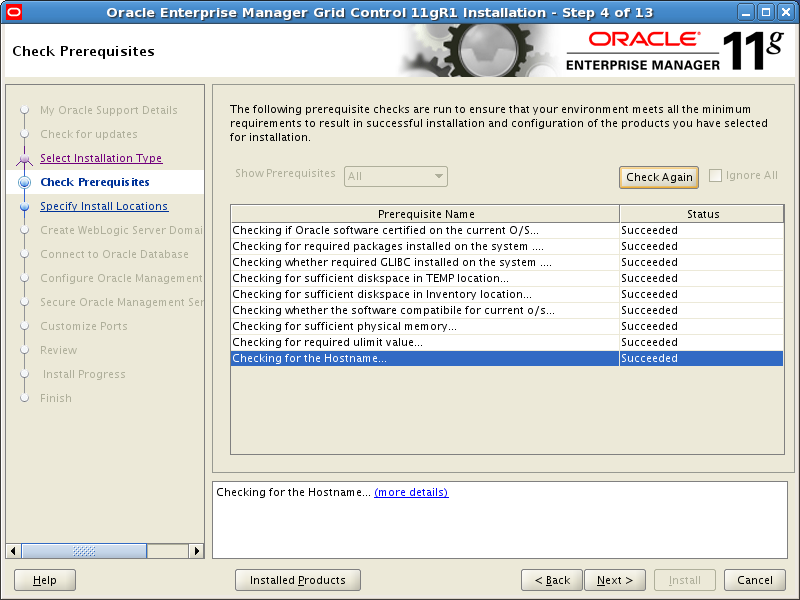Select the Check Prerequisites step

(95, 182)
